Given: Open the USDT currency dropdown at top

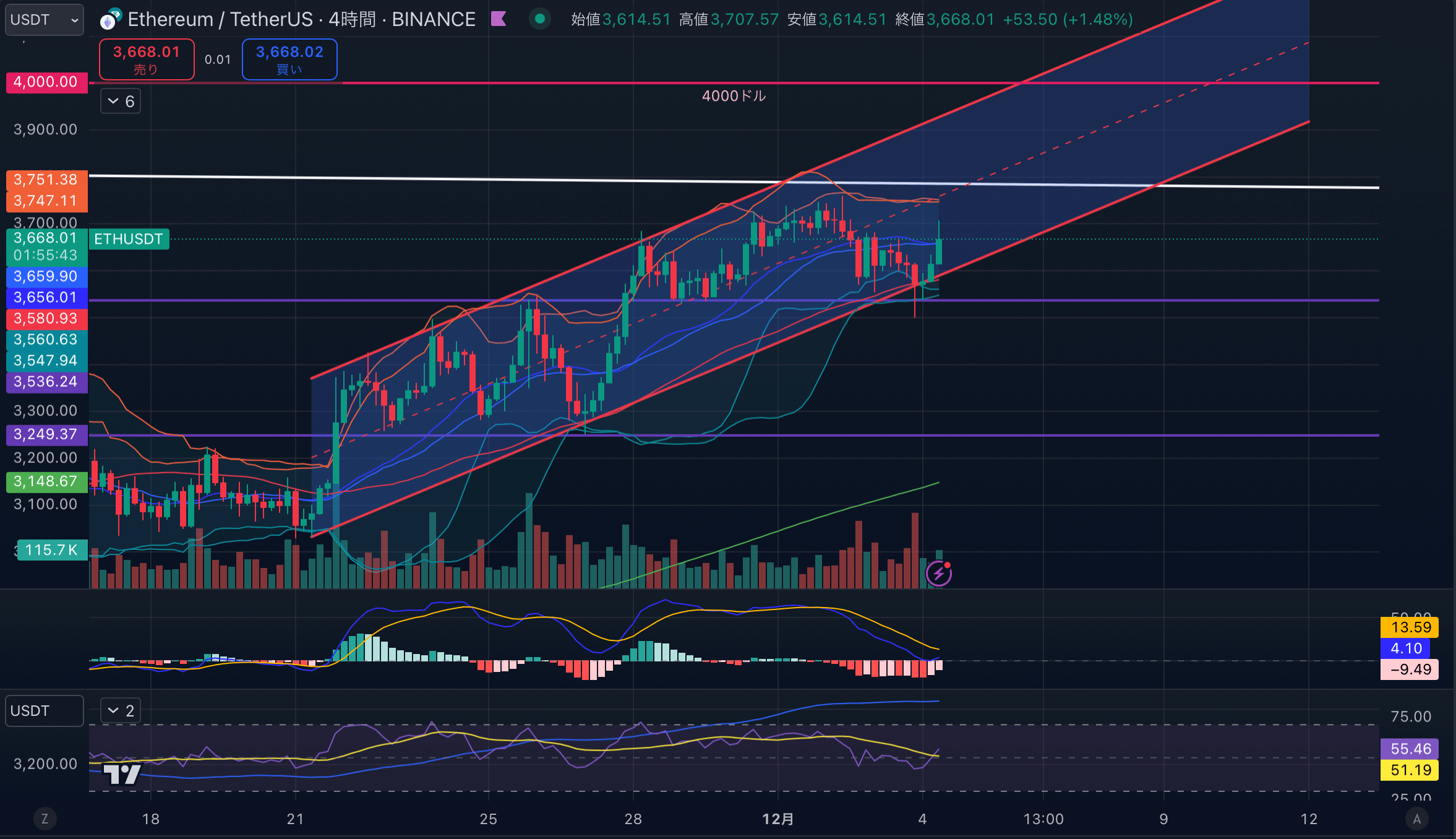Looking at the screenshot, I should point(45,20).
